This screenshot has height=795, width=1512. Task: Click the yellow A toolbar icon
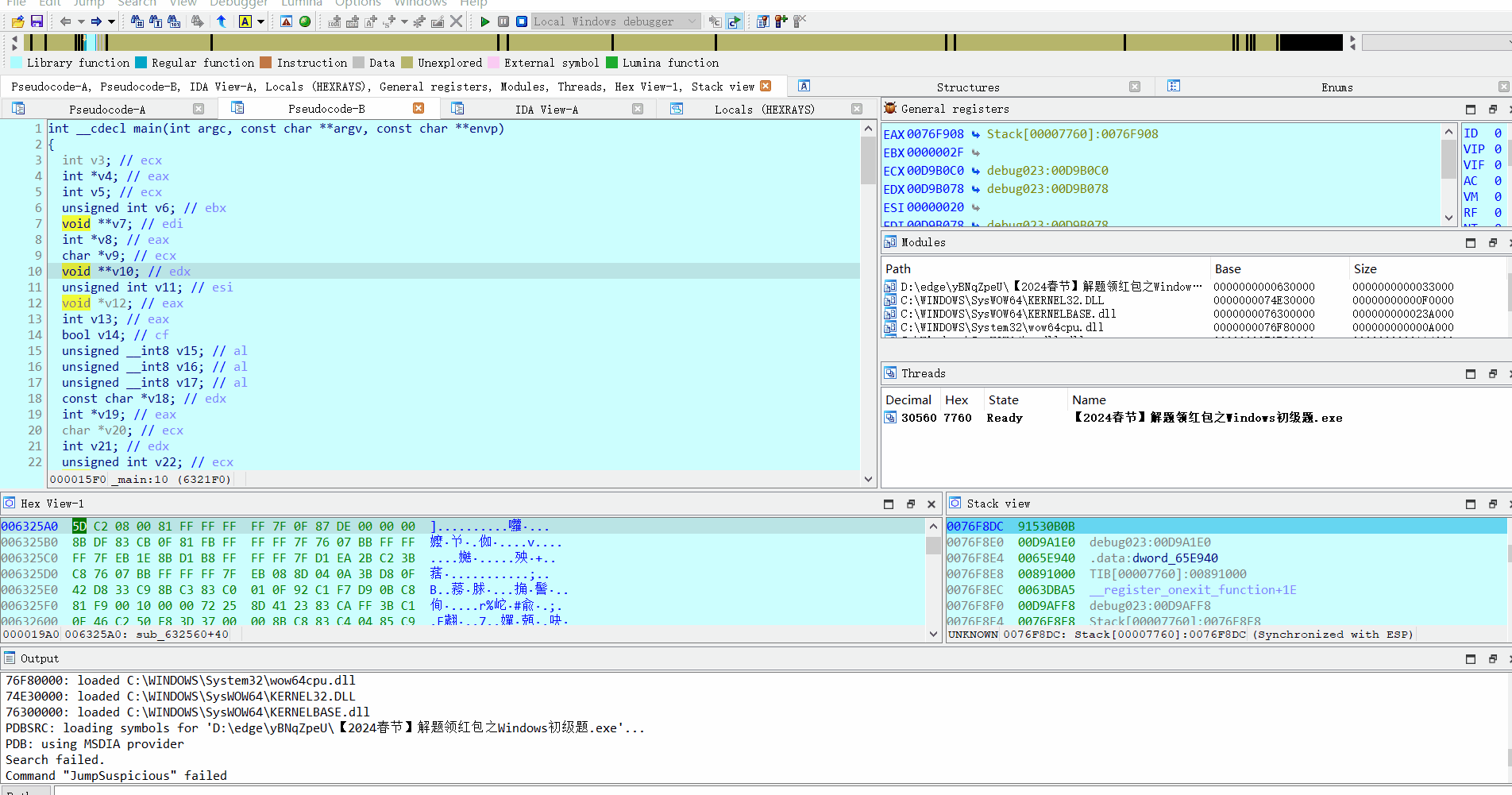[x=245, y=21]
